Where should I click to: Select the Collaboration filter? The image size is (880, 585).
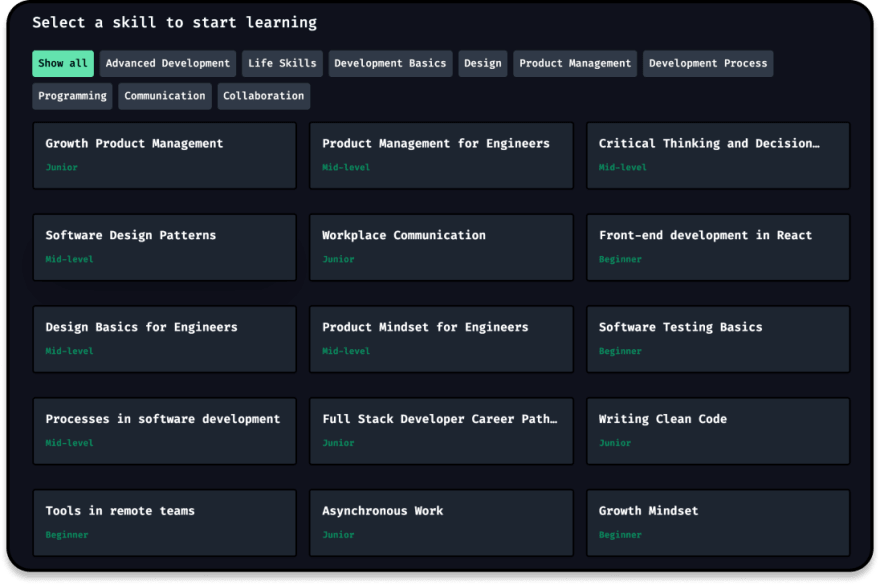264,96
